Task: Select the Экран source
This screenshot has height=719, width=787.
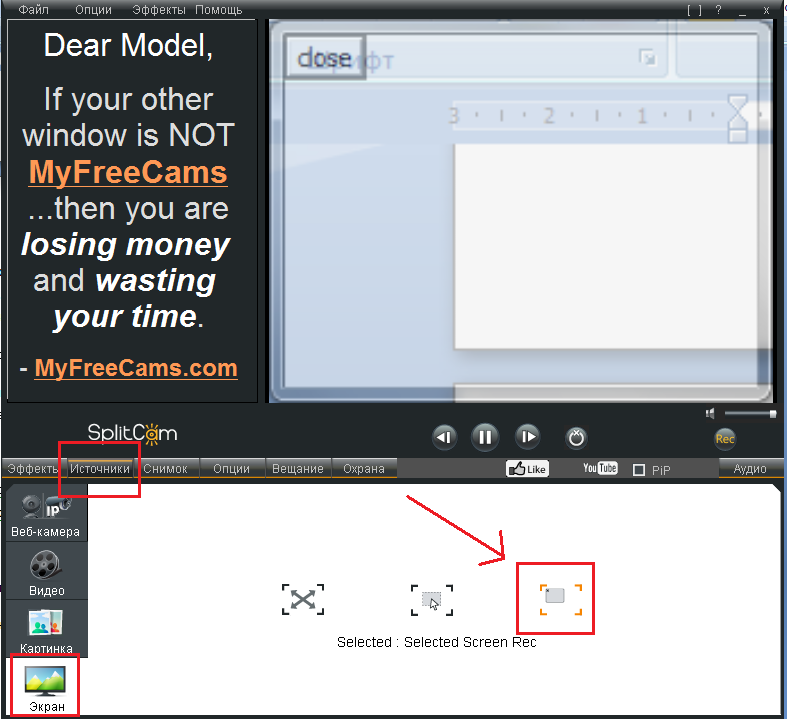Action: [x=46, y=686]
